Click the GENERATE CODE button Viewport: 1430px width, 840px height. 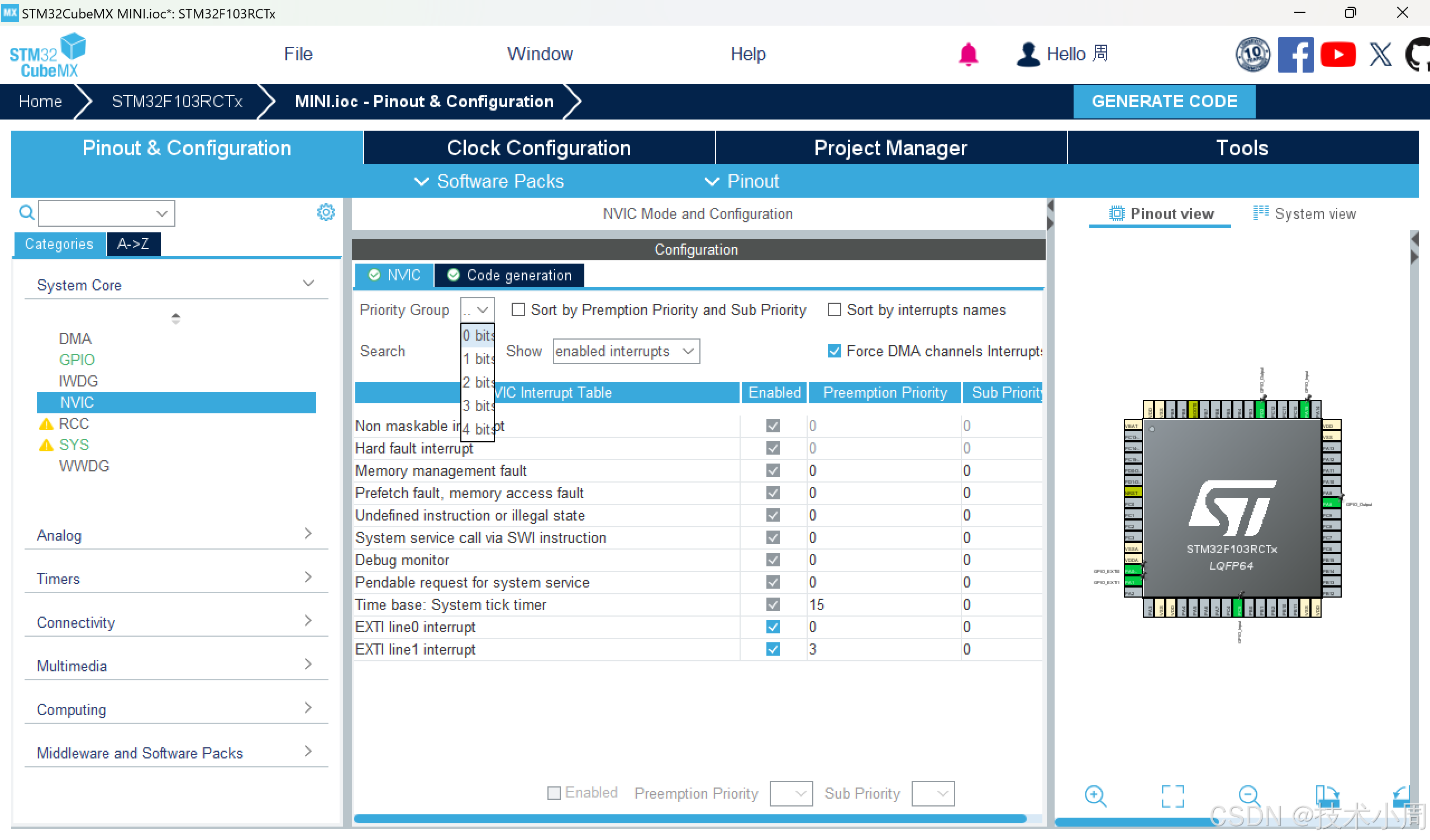click(1164, 102)
